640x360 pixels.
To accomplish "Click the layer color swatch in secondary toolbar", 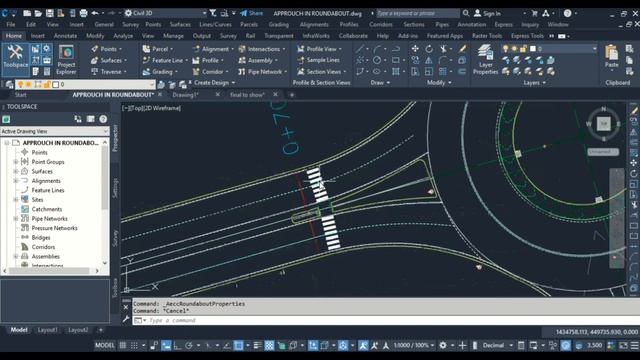I will click(x=56, y=84).
